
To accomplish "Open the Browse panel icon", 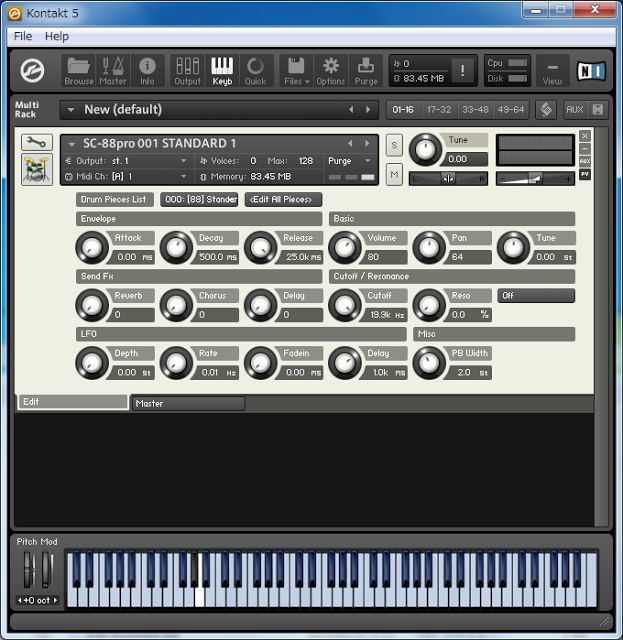I will pyautogui.click(x=78, y=70).
